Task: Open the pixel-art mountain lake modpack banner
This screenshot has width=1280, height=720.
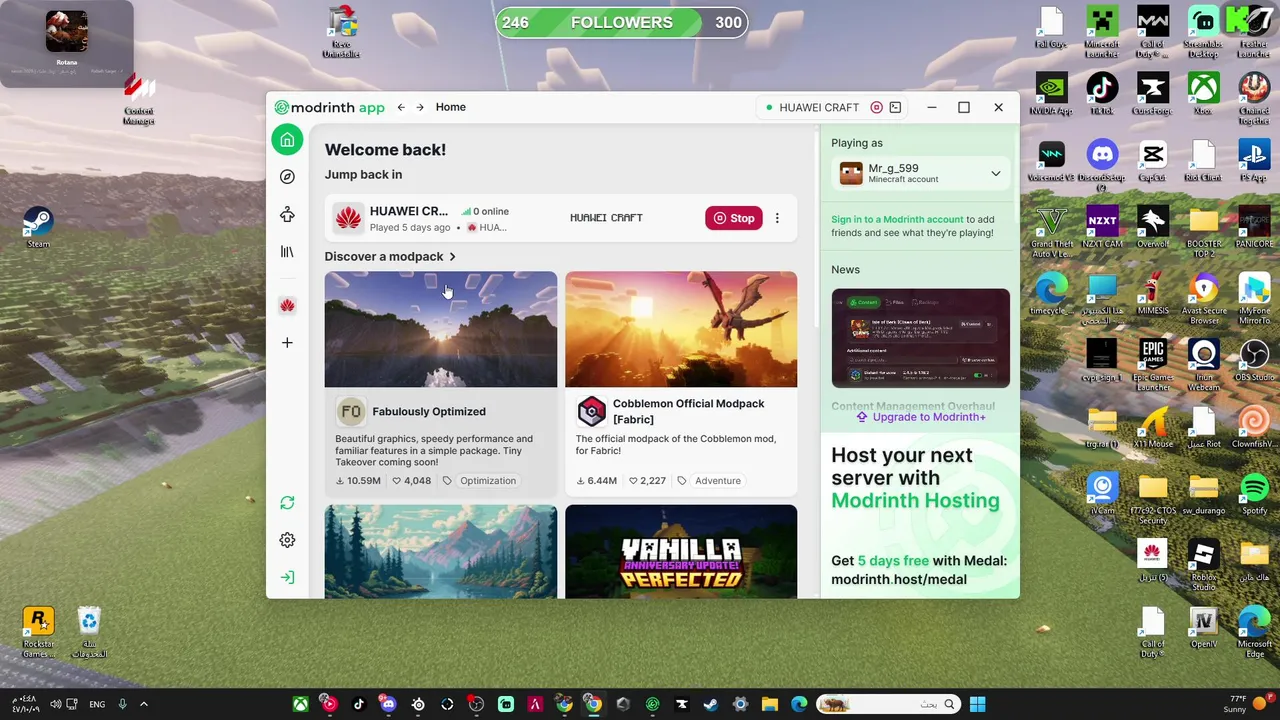Action: click(441, 551)
